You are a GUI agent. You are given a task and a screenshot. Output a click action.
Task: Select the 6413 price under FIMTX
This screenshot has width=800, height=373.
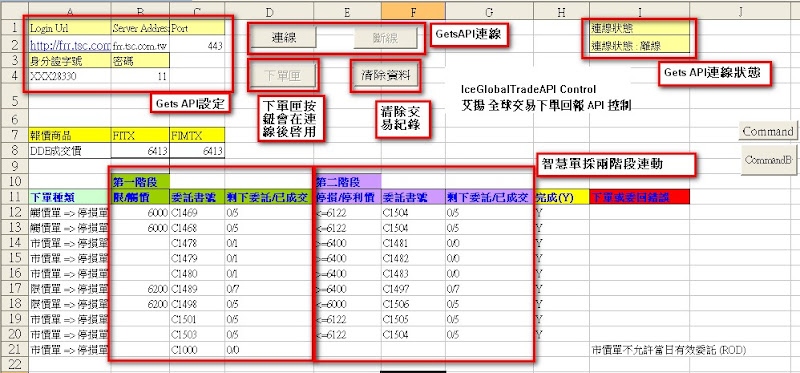click(197, 151)
